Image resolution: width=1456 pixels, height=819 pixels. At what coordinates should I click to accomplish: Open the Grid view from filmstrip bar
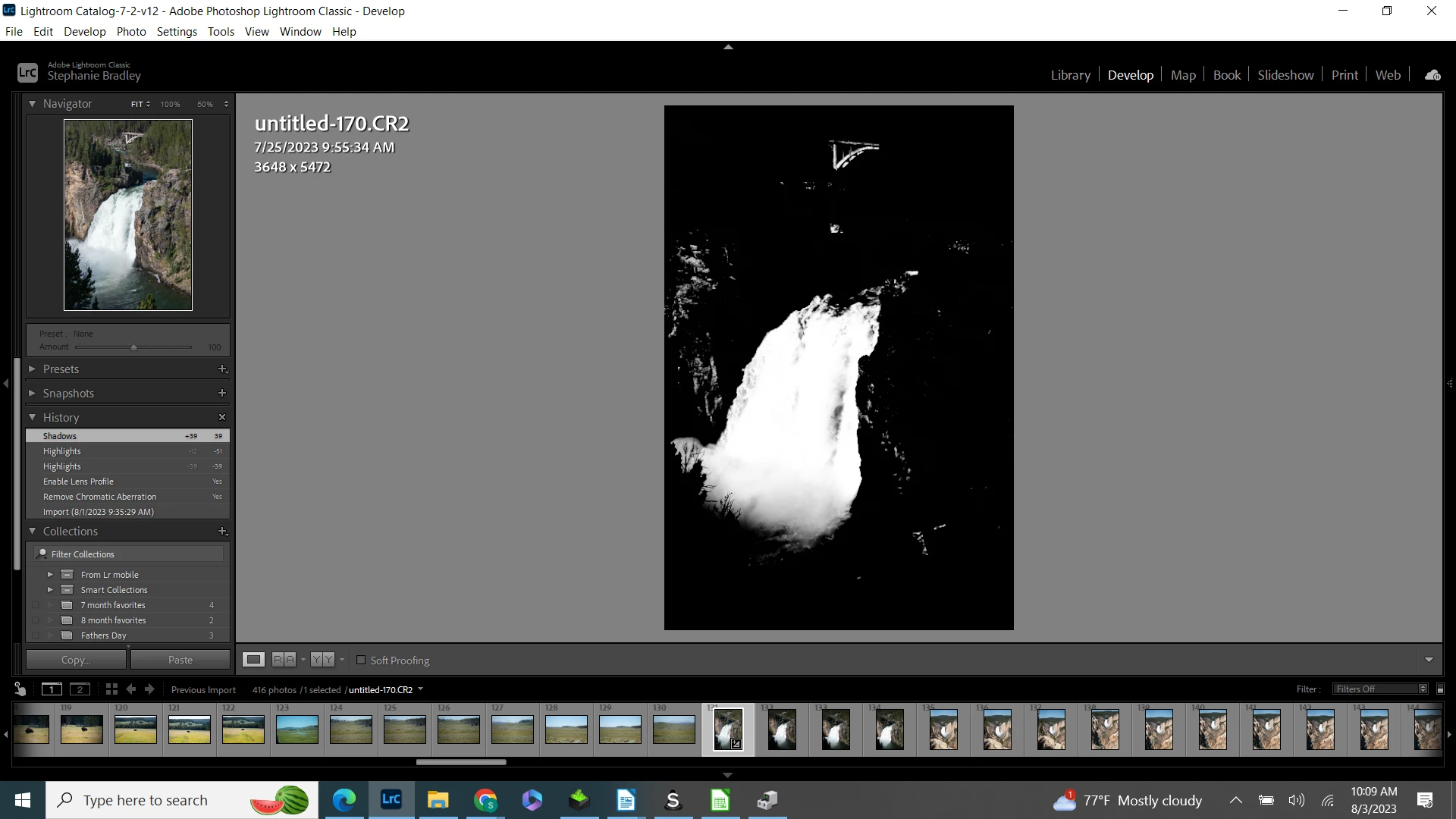pos(111,689)
